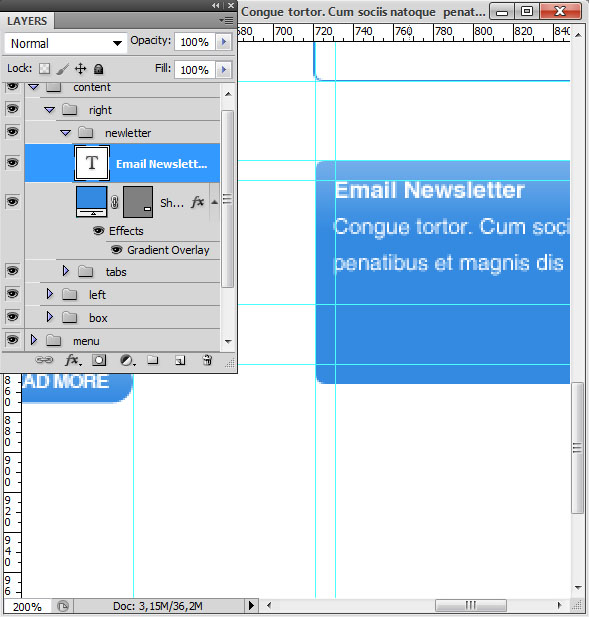Hide the Email Newsletter text layer

(13, 163)
